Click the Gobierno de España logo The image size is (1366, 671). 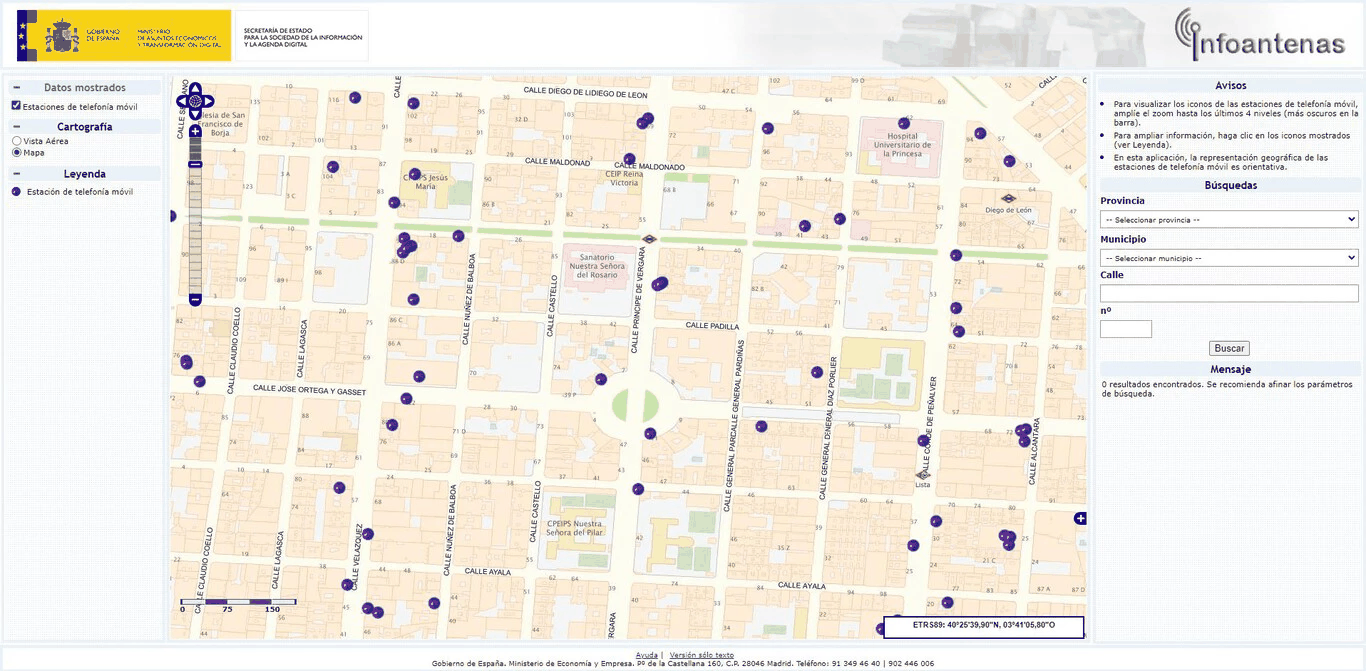coord(122,36)
